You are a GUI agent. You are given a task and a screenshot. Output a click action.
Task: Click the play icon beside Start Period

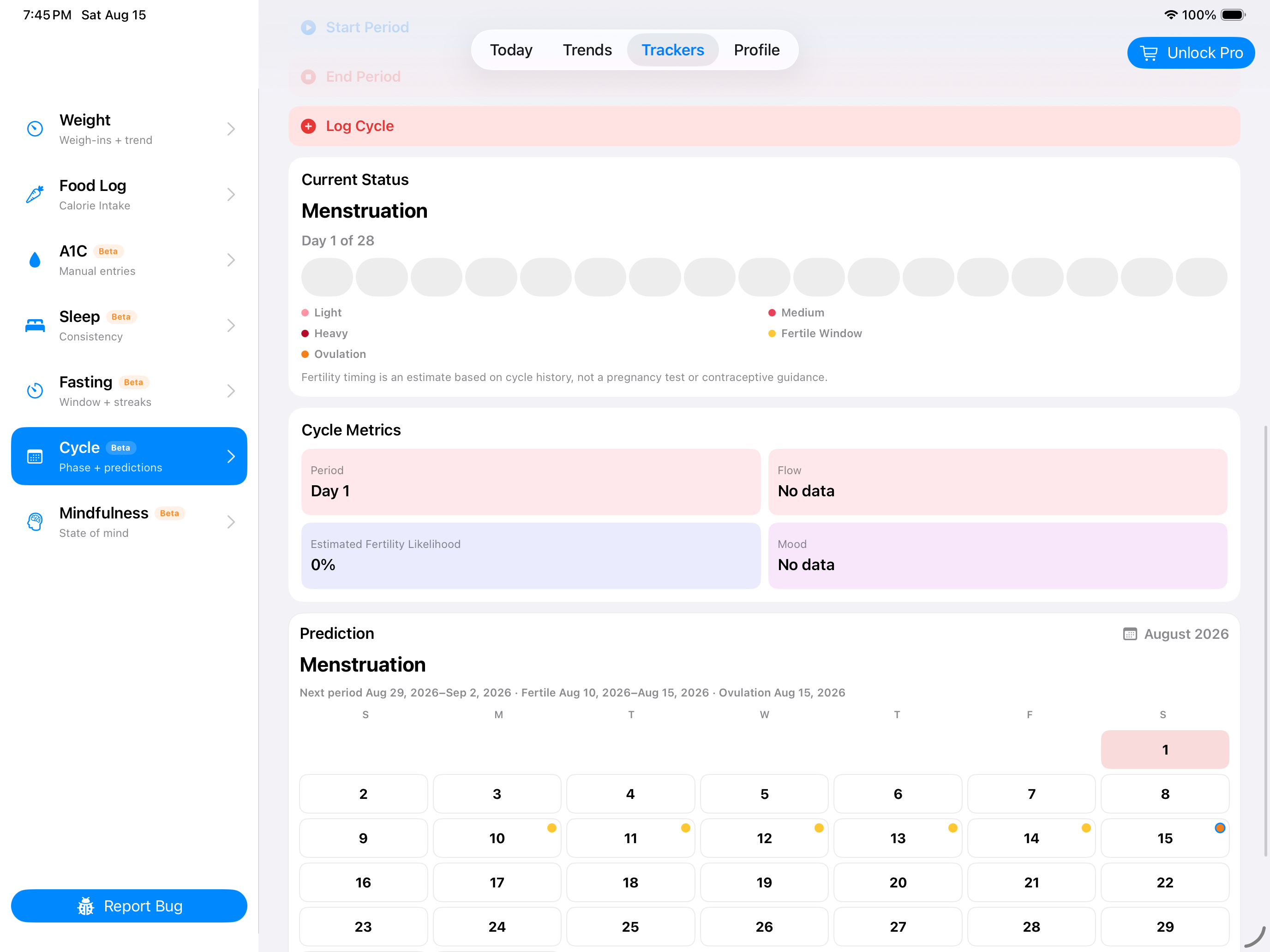point(308,28)
